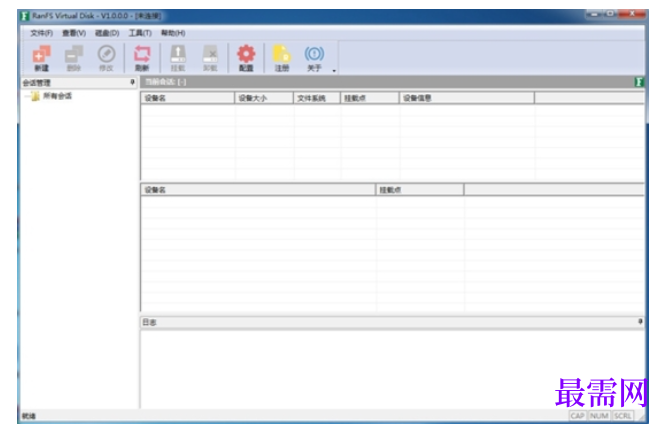667x424 pixels.
Task: Open the 查看(V) menu
Action: point(74,33)
